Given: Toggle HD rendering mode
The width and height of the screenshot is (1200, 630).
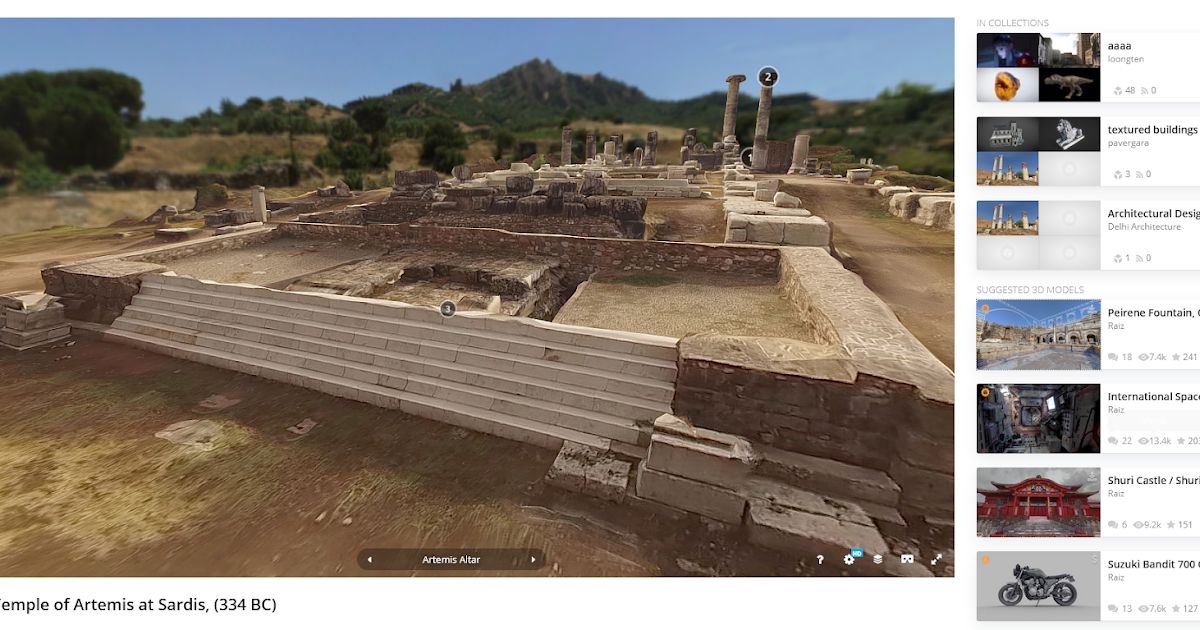Looking at the screenshot, I should click(x=855, y=553).
